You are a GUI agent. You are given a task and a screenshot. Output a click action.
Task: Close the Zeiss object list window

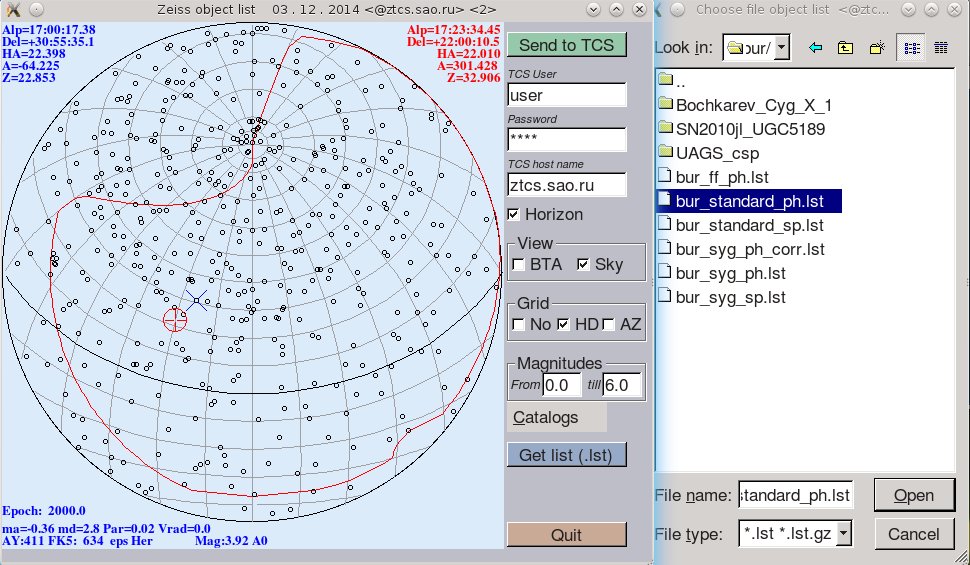(x=639, y=9)
